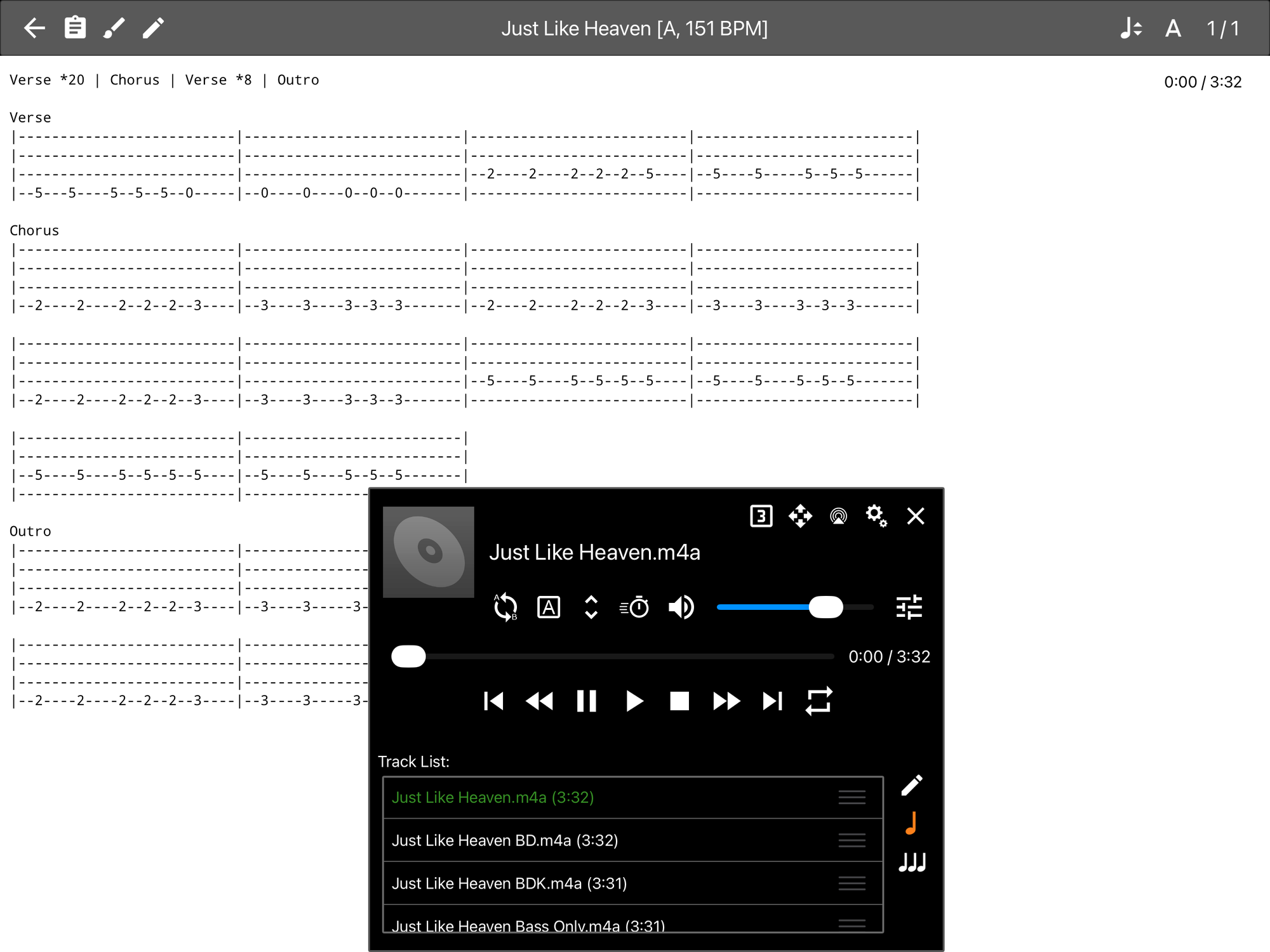Open the playback speed timer icon

tap(634, 607)
